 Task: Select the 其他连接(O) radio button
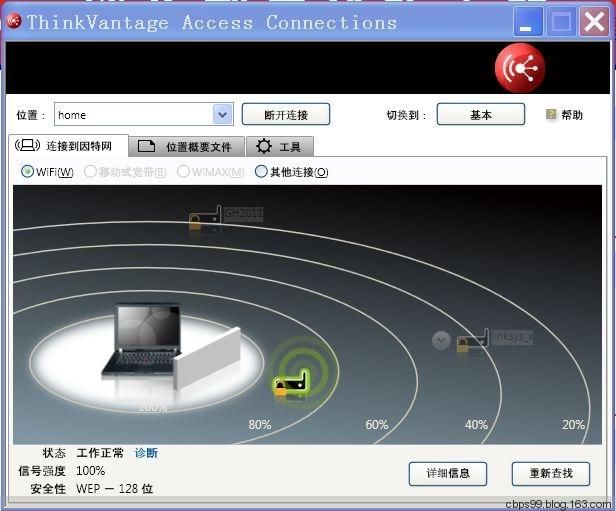coord(261,172)
